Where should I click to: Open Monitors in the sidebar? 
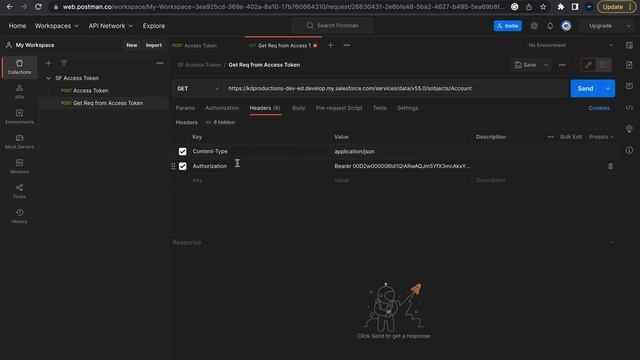point(19,167)
